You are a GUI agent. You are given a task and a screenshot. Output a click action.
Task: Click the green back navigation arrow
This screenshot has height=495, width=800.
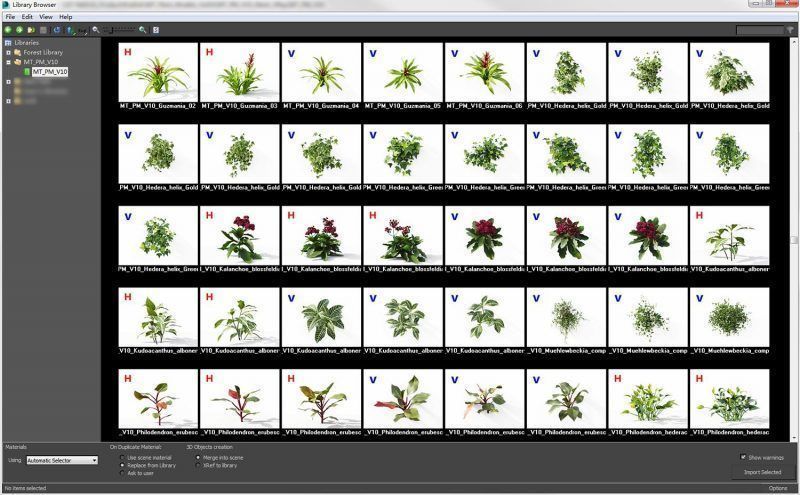tap(8, 30)
